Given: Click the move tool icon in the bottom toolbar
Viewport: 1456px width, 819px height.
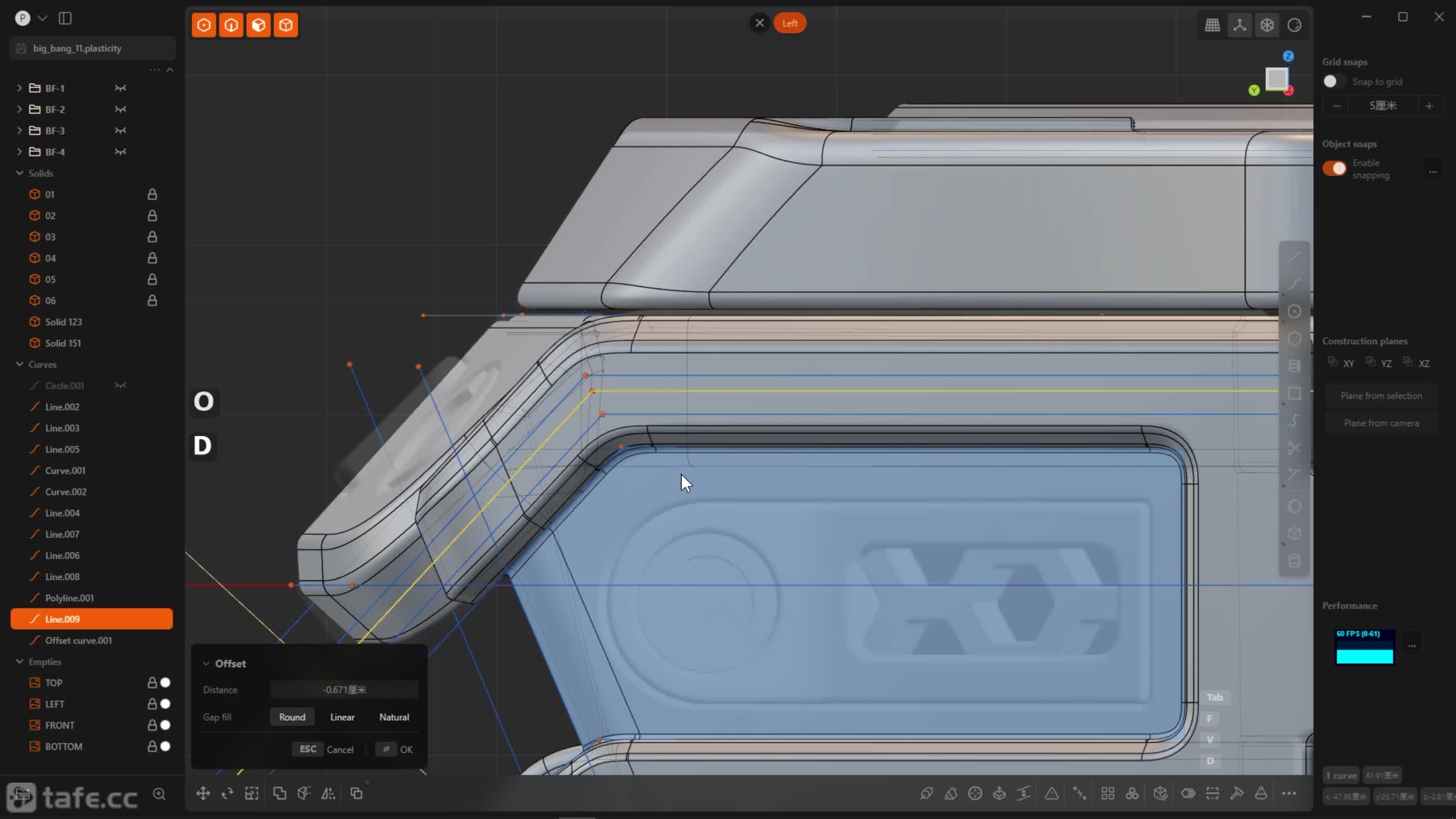Looking at the screenshot, I should (203, 793).
